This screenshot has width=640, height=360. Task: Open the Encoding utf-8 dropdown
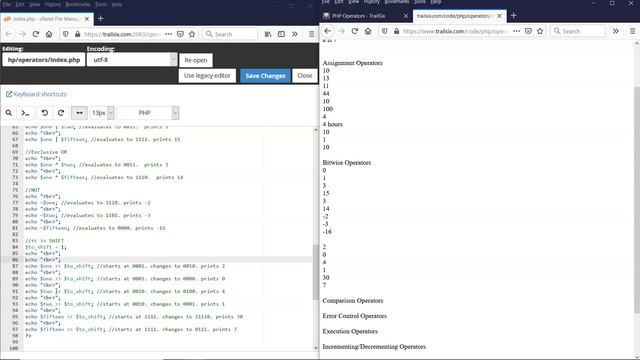click(x=132, y=60)
